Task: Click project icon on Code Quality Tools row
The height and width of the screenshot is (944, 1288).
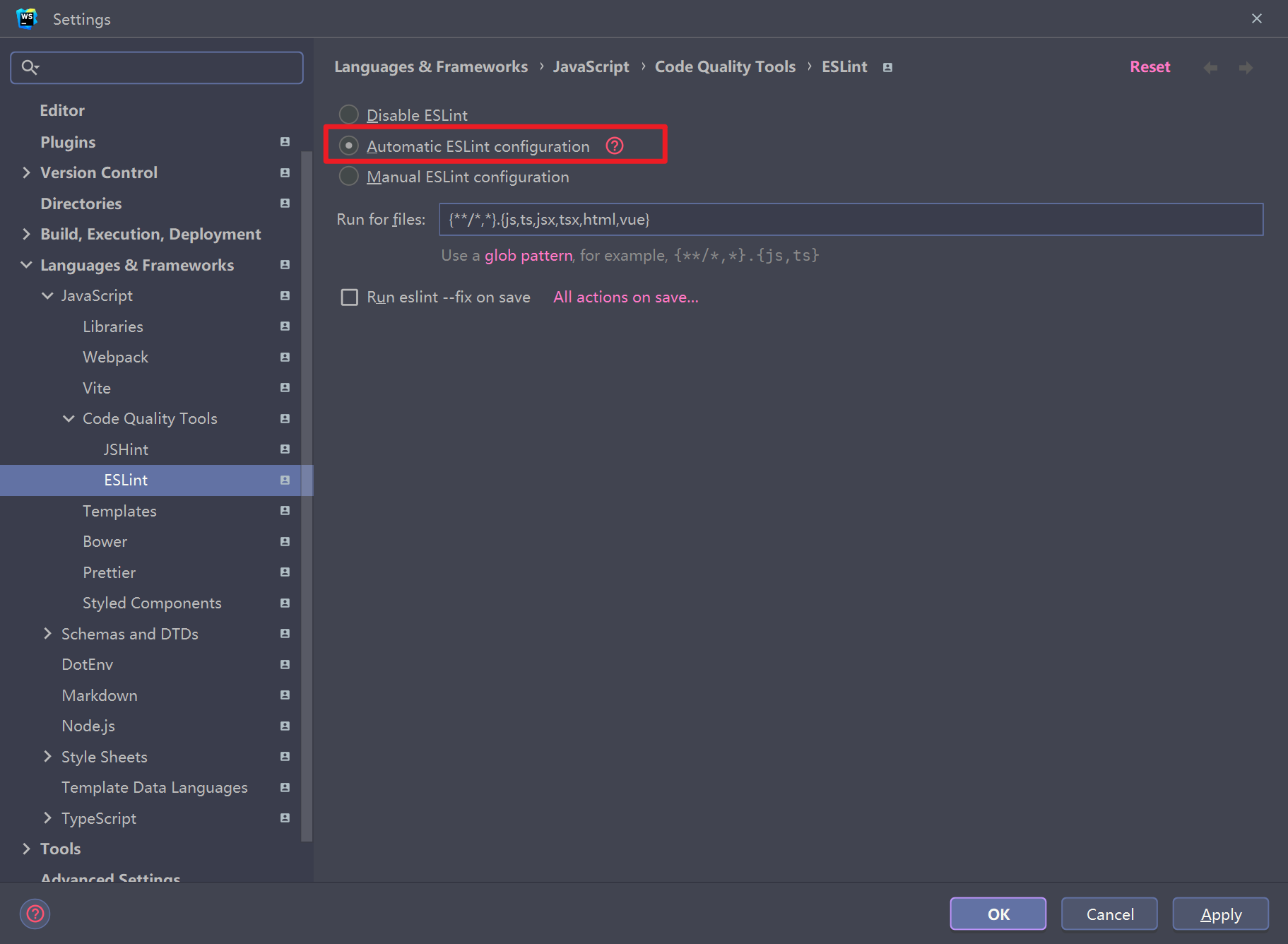Action: click(285, 418)
